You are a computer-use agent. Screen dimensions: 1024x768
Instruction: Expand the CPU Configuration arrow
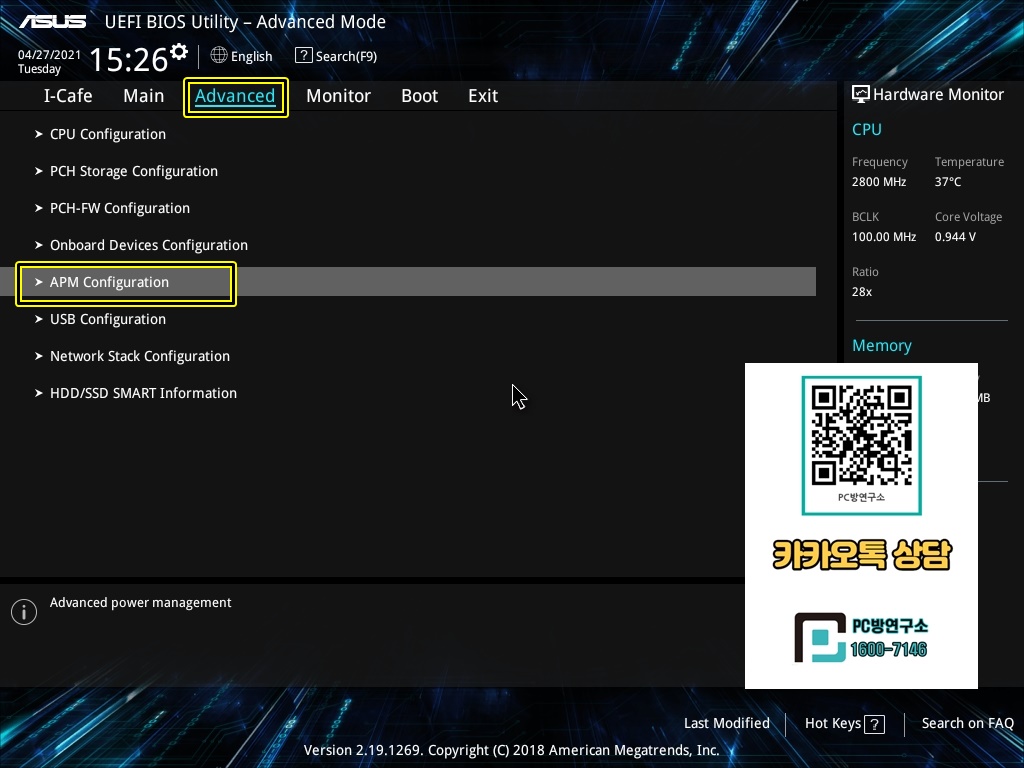click(x=39, y=134)
